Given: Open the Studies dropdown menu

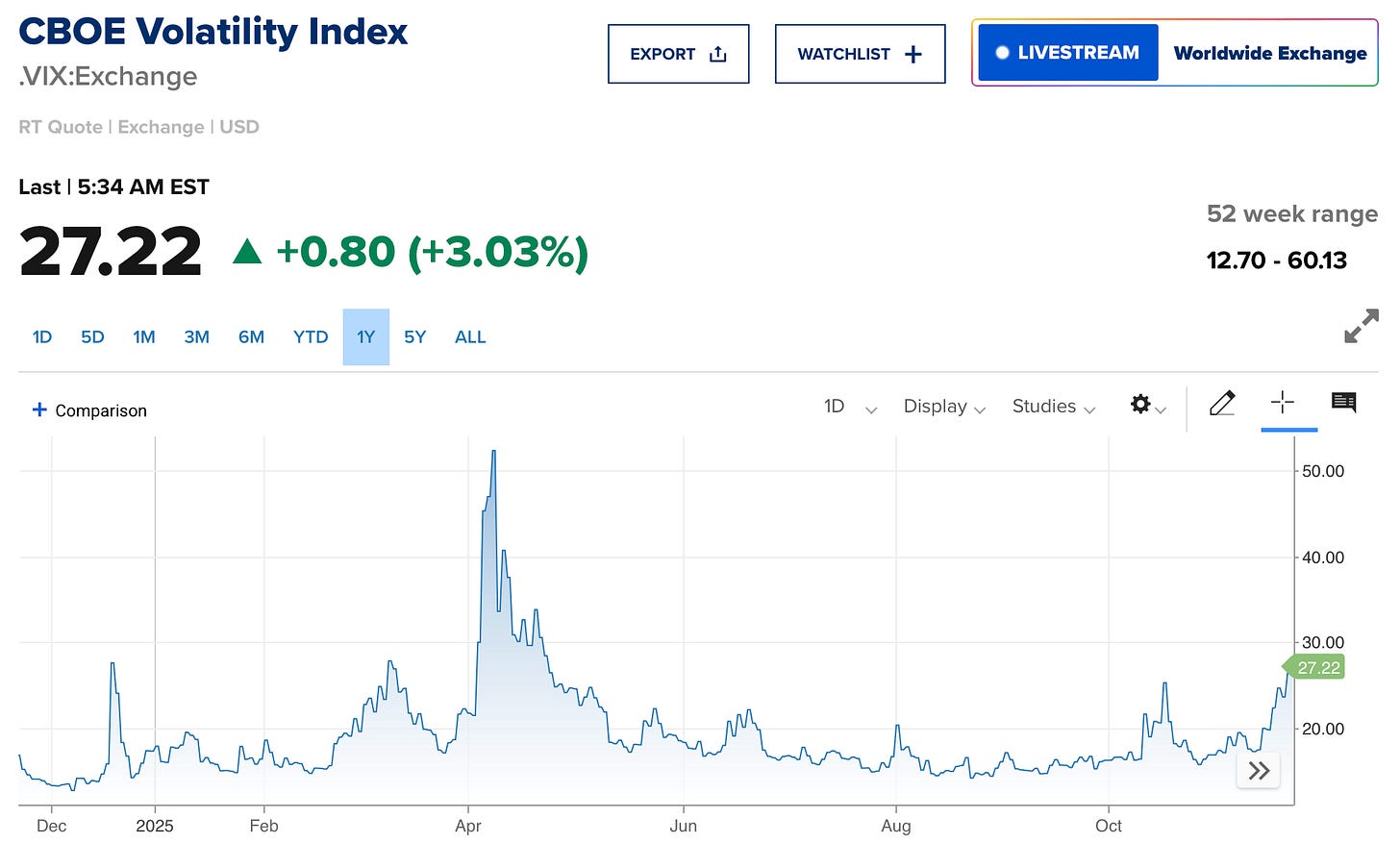Looking at the screenshot, I should [1054, 407].
